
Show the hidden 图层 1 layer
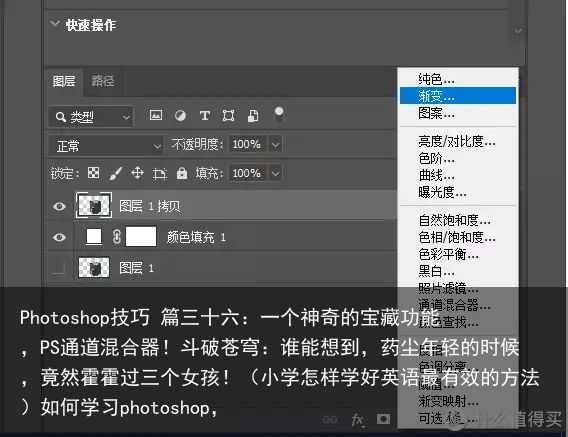click(58, 268)
